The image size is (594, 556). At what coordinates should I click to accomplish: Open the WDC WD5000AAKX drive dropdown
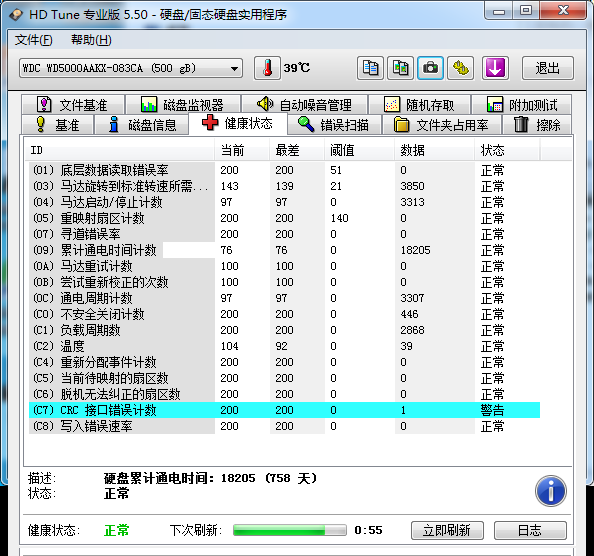click(x=131, y=68)
